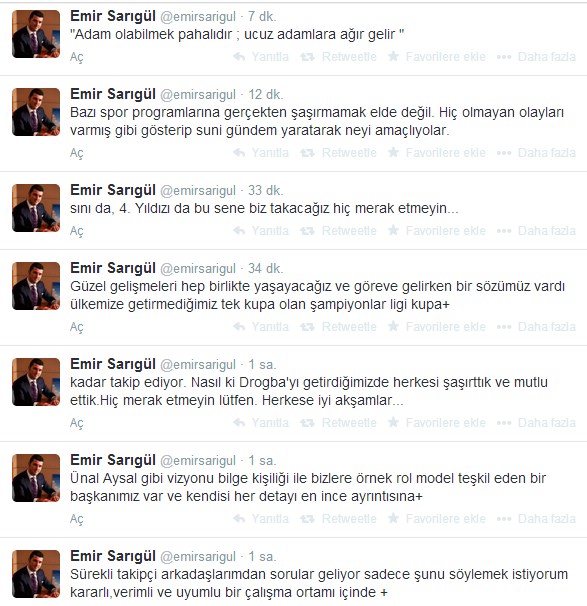Favorite the Drogba tweet
The width and height of the screenshot is (587, 606).
436,422
